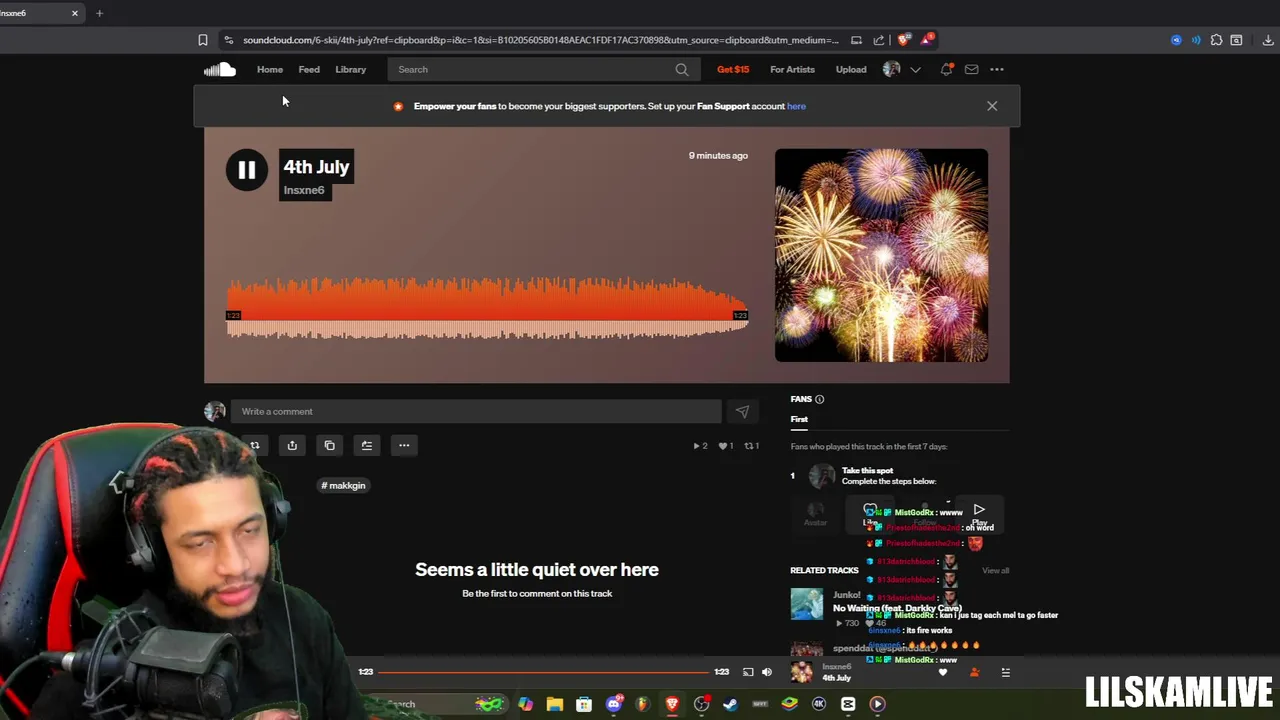Viewport: 1280px width, 720px height.
Task: Open the For Artists page
Action: click(x=792, y=69)
